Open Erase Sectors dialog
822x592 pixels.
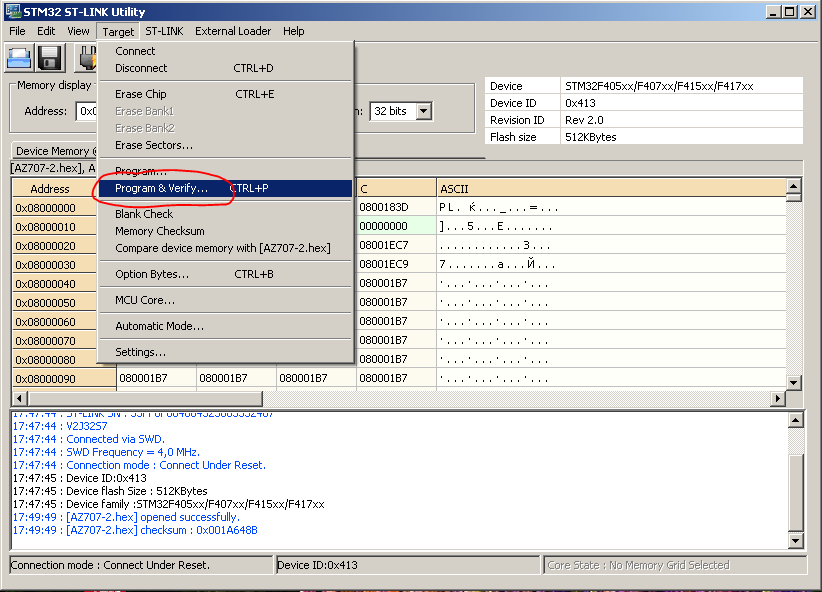pos(154,145)
